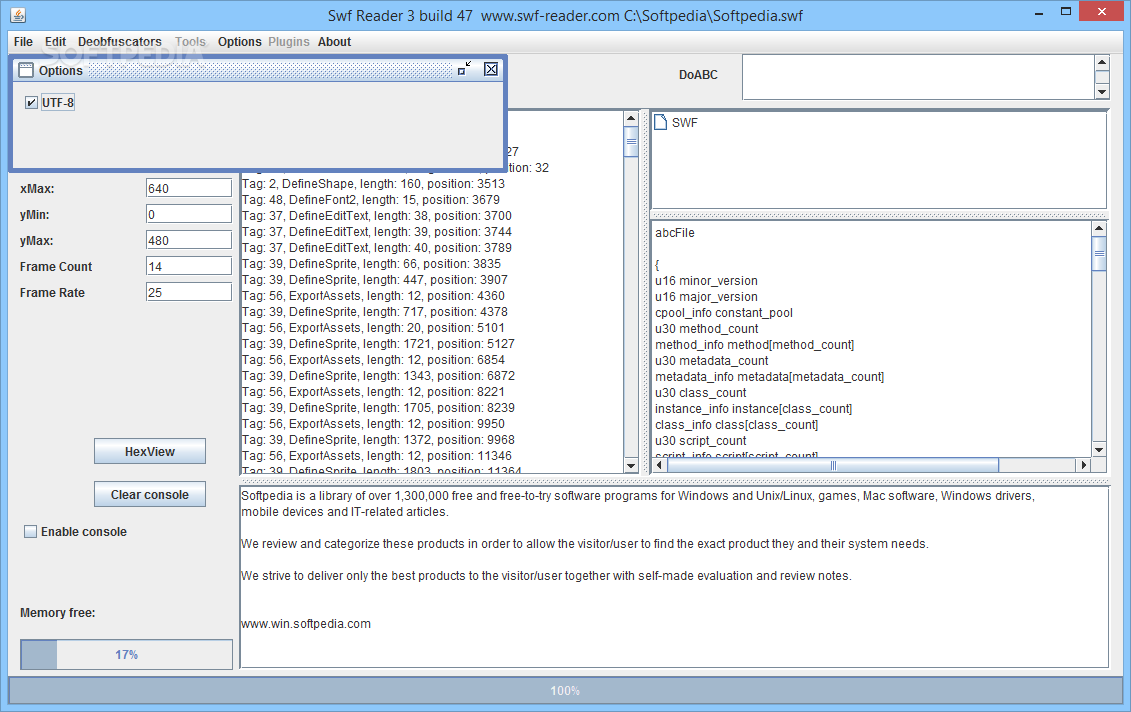Screen dimensions: 1131x712
Task: Select 'Tag: 39, DefineSprite, length: 447' row
Action: click(x=374, y=280)
